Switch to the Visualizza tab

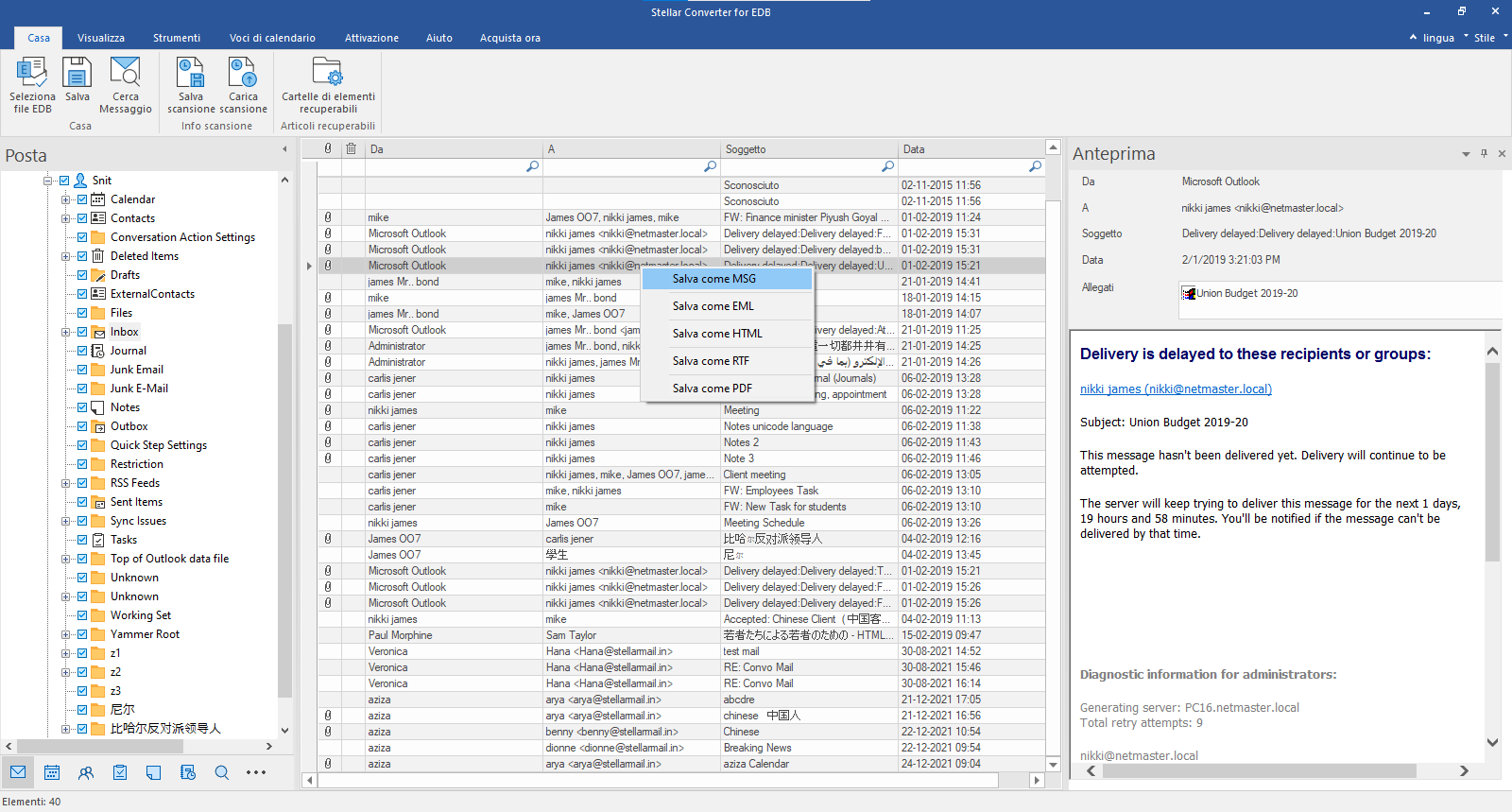pyautogui.click(x=101, y=38)
